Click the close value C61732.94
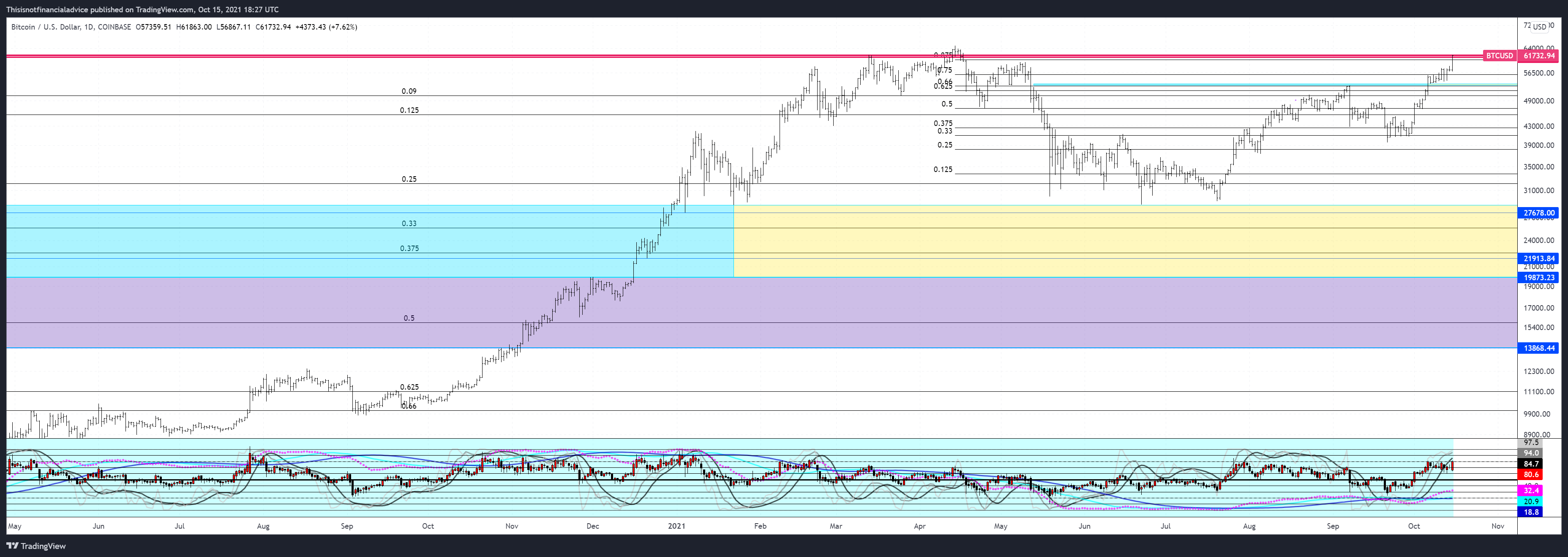Screen dimensions: 1568x557 click(x=273, y=27)
